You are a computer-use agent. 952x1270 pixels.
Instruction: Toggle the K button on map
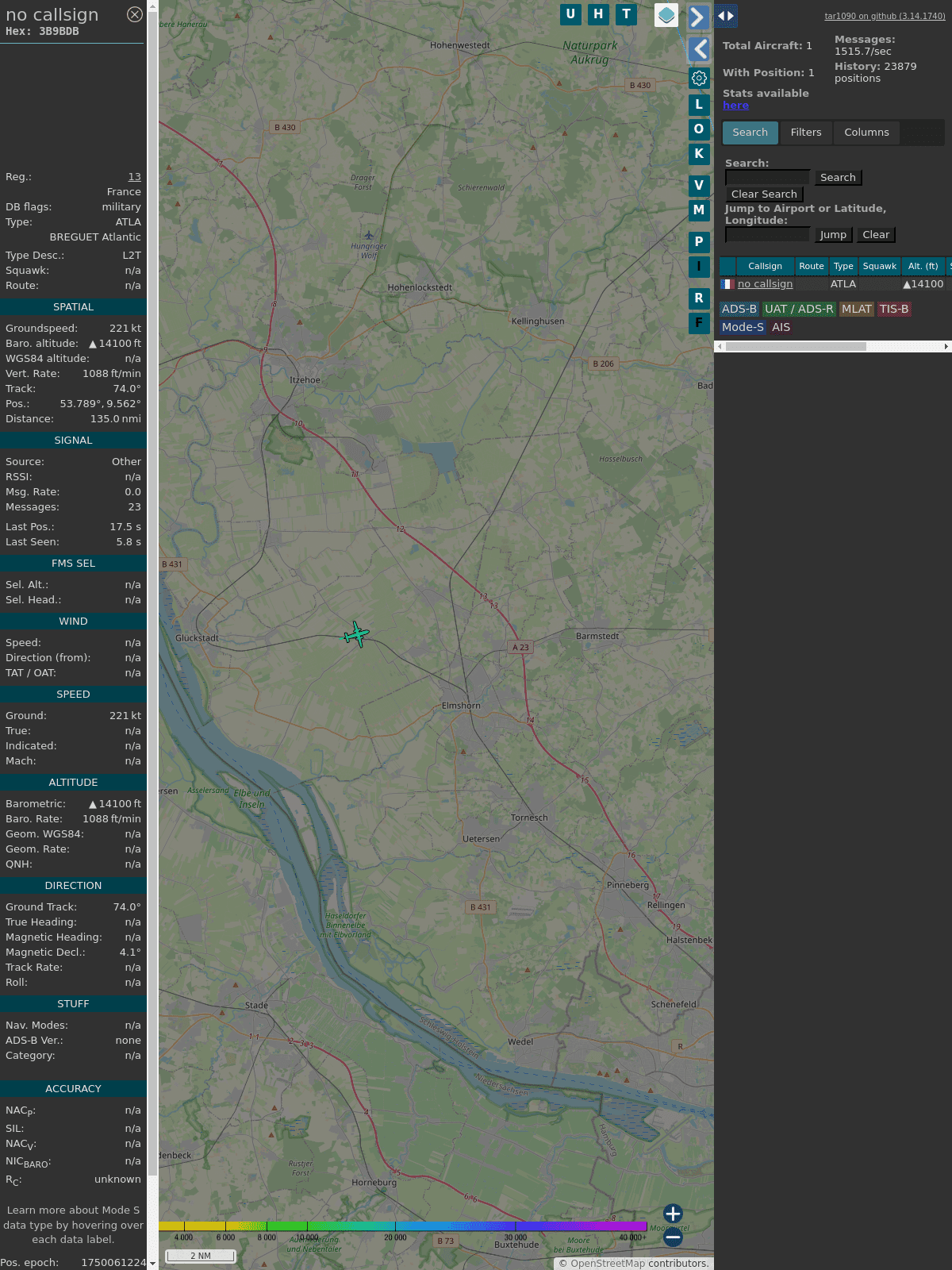699,154
